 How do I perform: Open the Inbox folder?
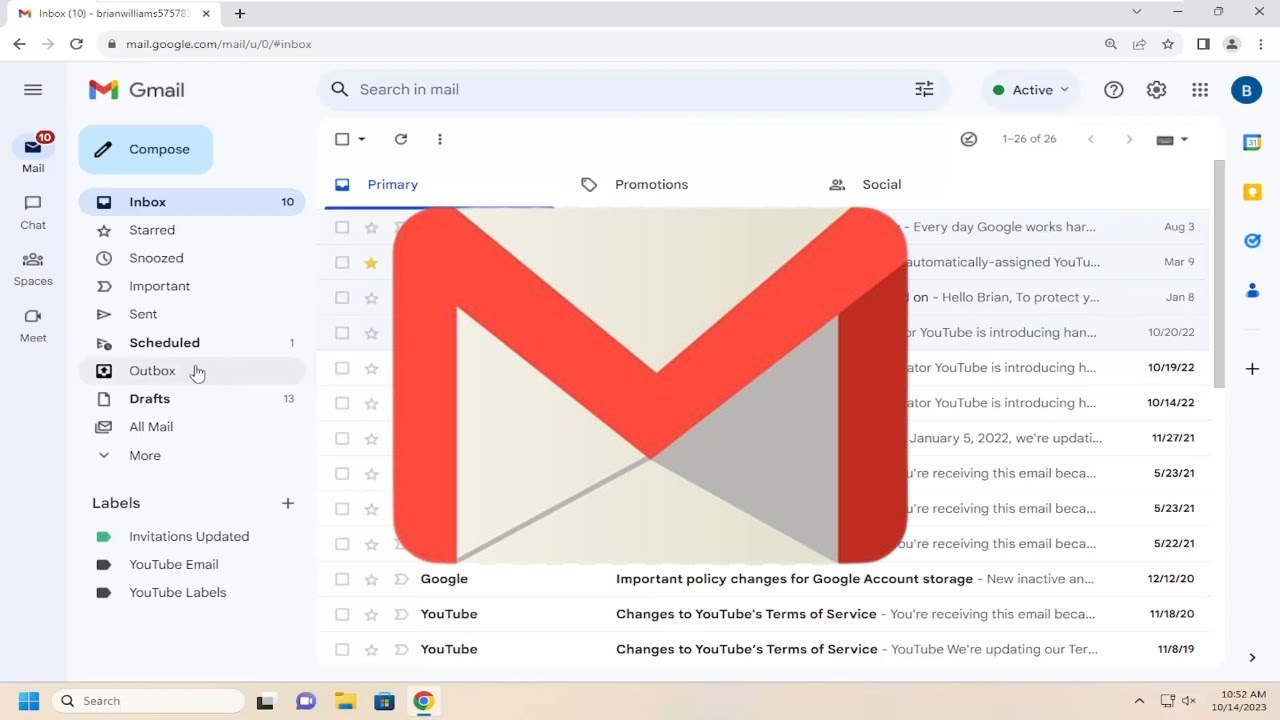[x=192, y=202]
